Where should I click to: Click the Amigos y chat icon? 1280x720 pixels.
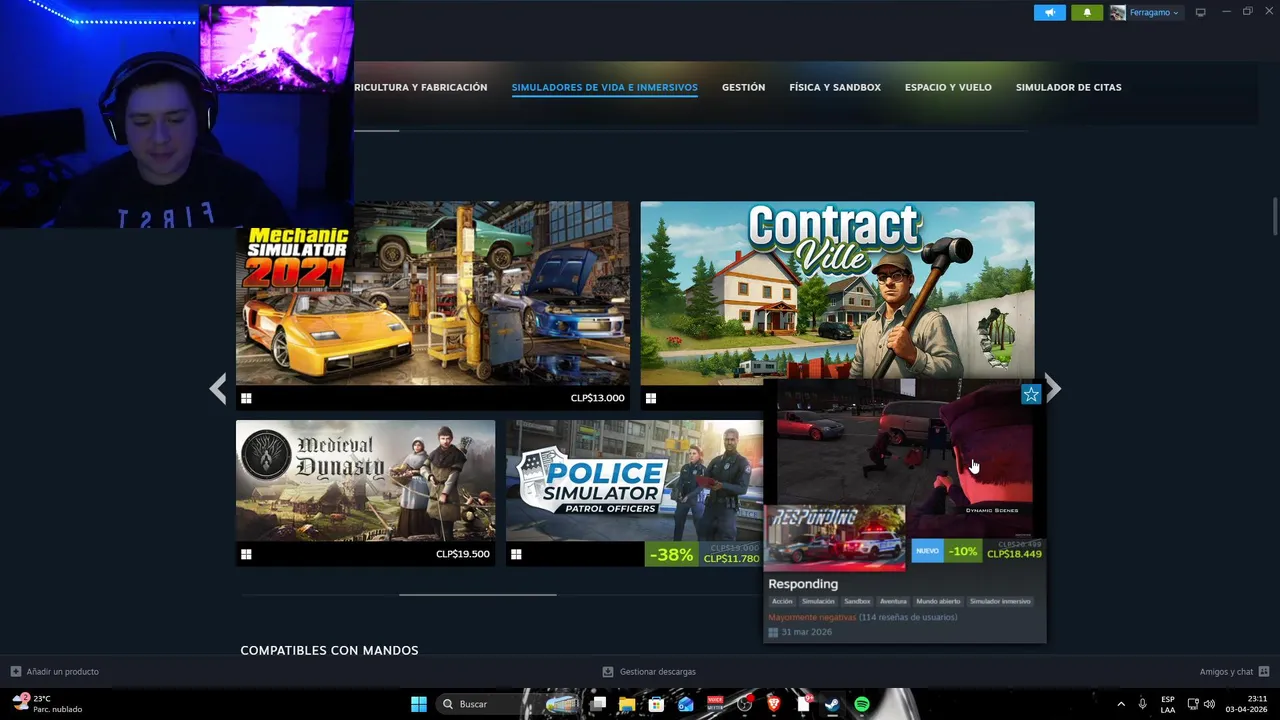(1264, 672)
